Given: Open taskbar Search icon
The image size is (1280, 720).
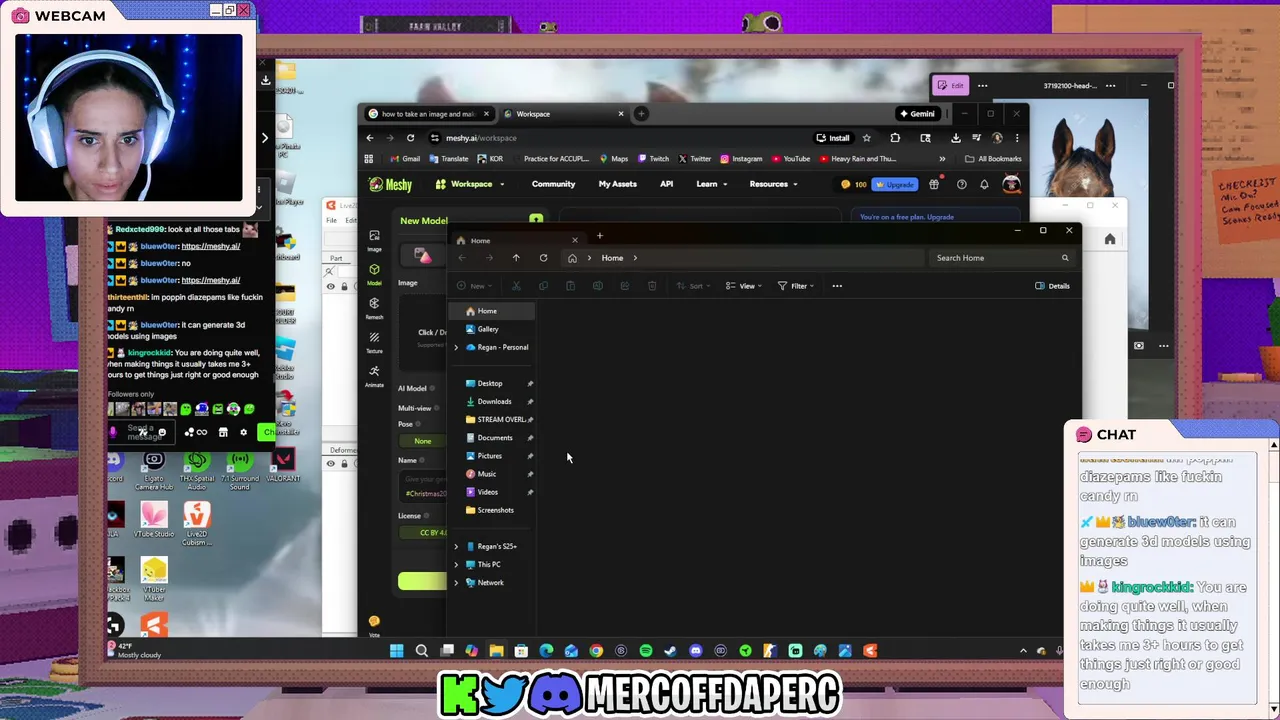Looking at the screenshot, I should (x=421, y=651).
